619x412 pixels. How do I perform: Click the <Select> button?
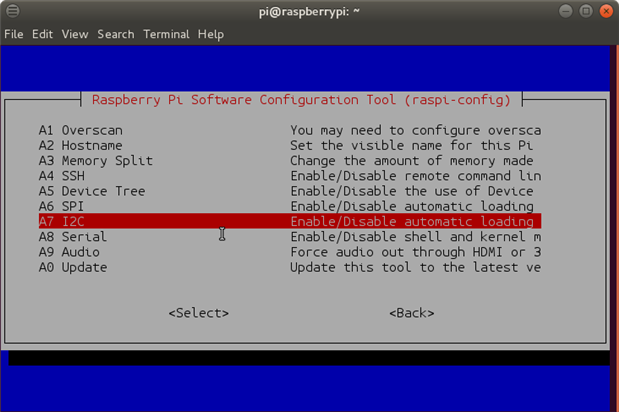[x=199, y=313]
